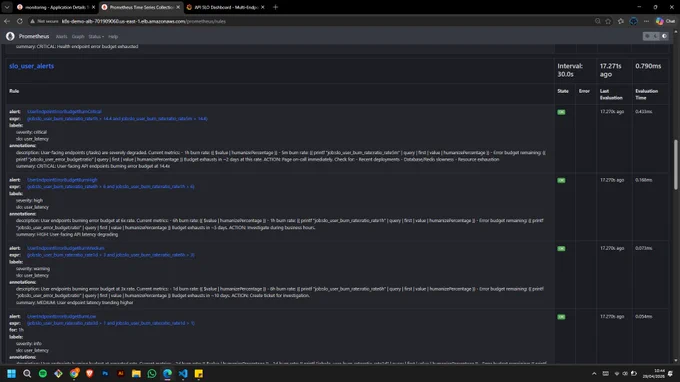This screenshot has height=382, width=680.
Task: Open Microsoft Edge from the taskbar
Action: point(167,374)
